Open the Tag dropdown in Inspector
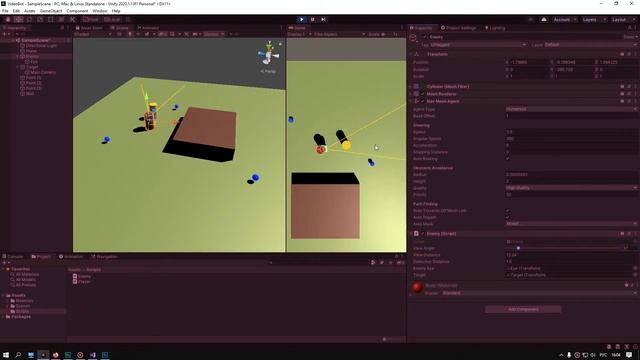 pos(478,44)
